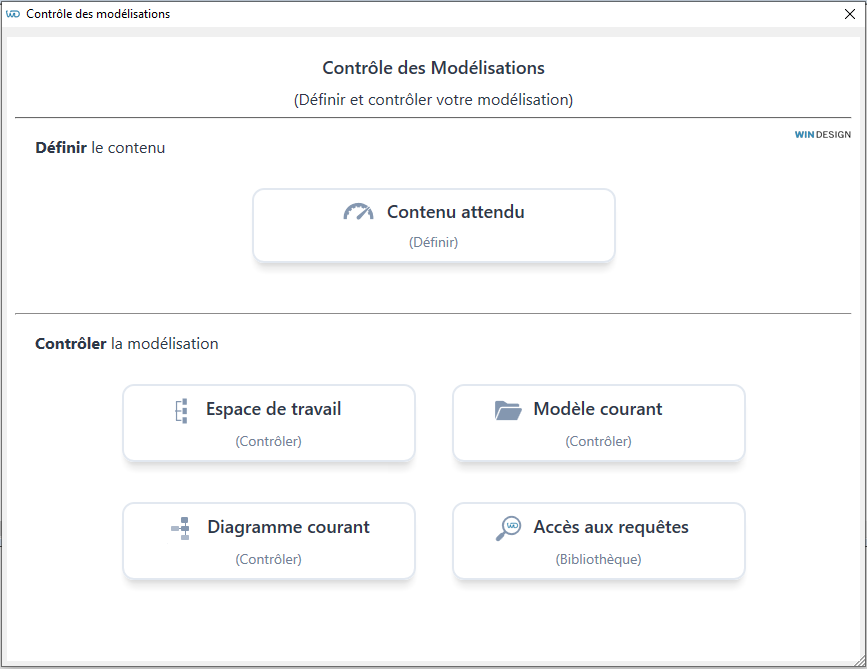Close the Contrôle des modélisations window

(850, 14)
